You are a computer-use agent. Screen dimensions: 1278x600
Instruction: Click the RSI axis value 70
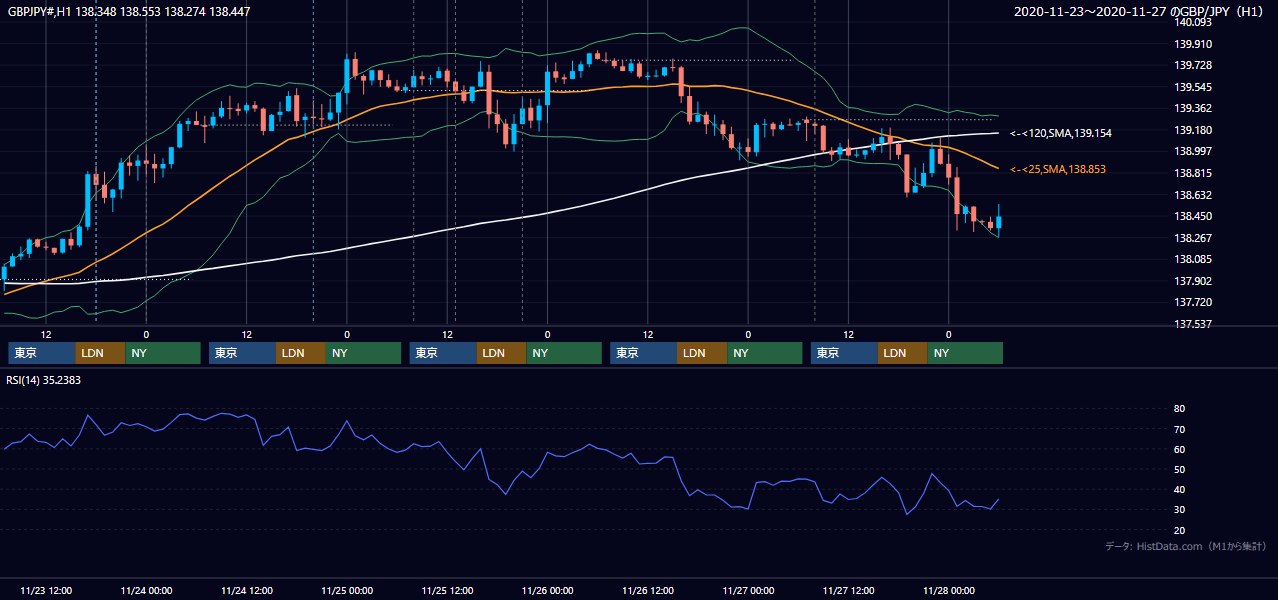coord(1179,429)
